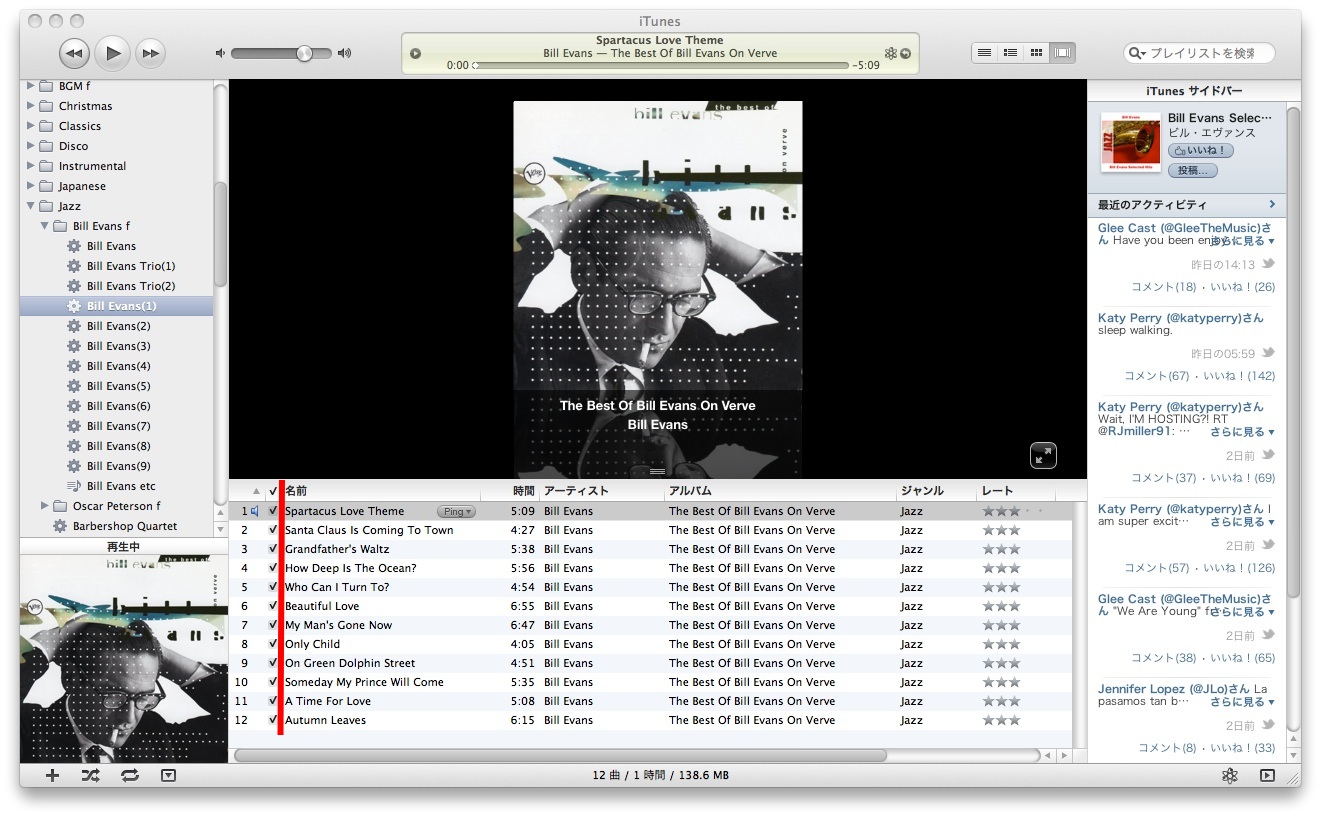Viewport: 1321px width, 817px height.
Task: Open Katy Perry sleep walking post author link
Action: click(1181, 318)
